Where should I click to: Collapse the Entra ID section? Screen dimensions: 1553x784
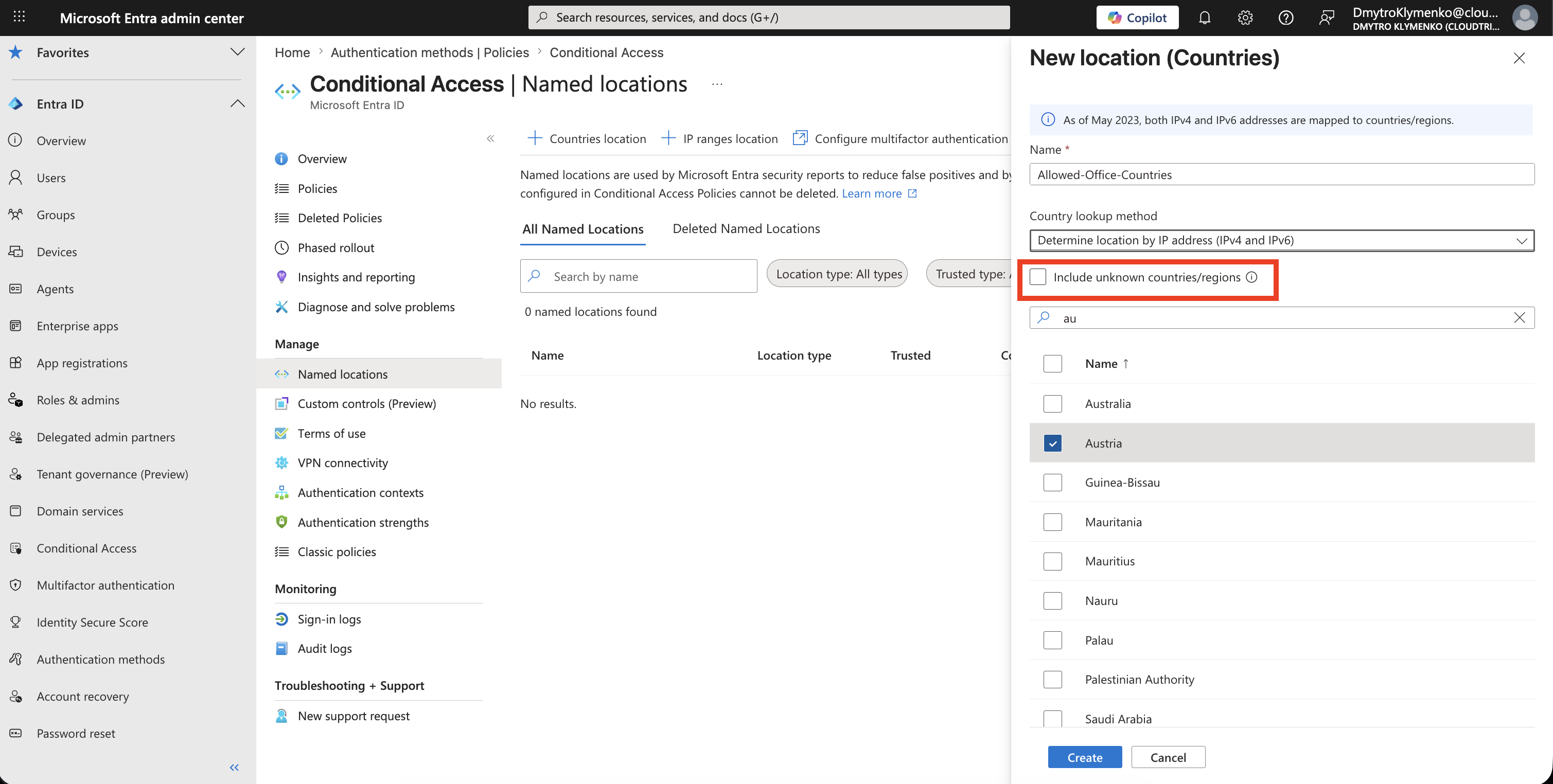[x=238, y=103]
